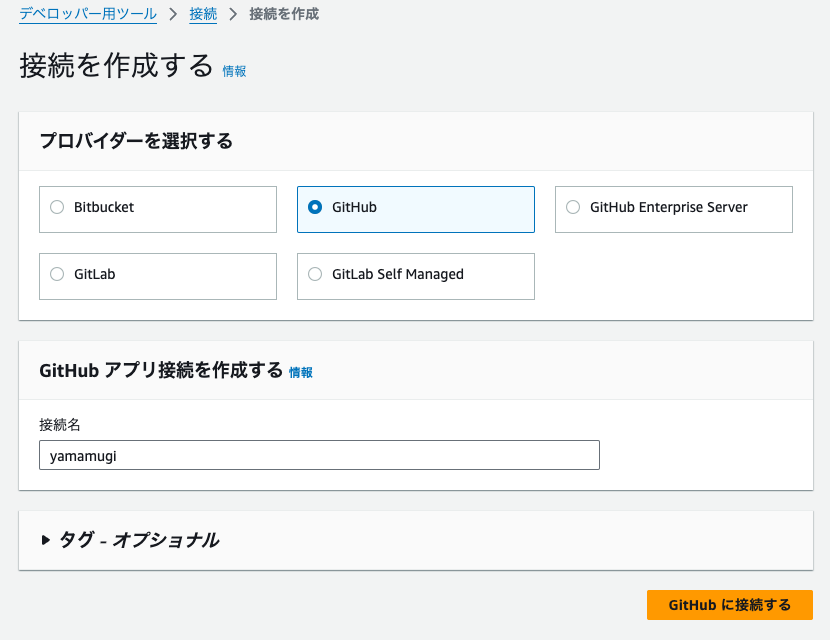The height and width of the screenshot is (640, 830).
Task: Select the Bitbucket radio button
Action: pyautogui.click(x=57, y=207)
